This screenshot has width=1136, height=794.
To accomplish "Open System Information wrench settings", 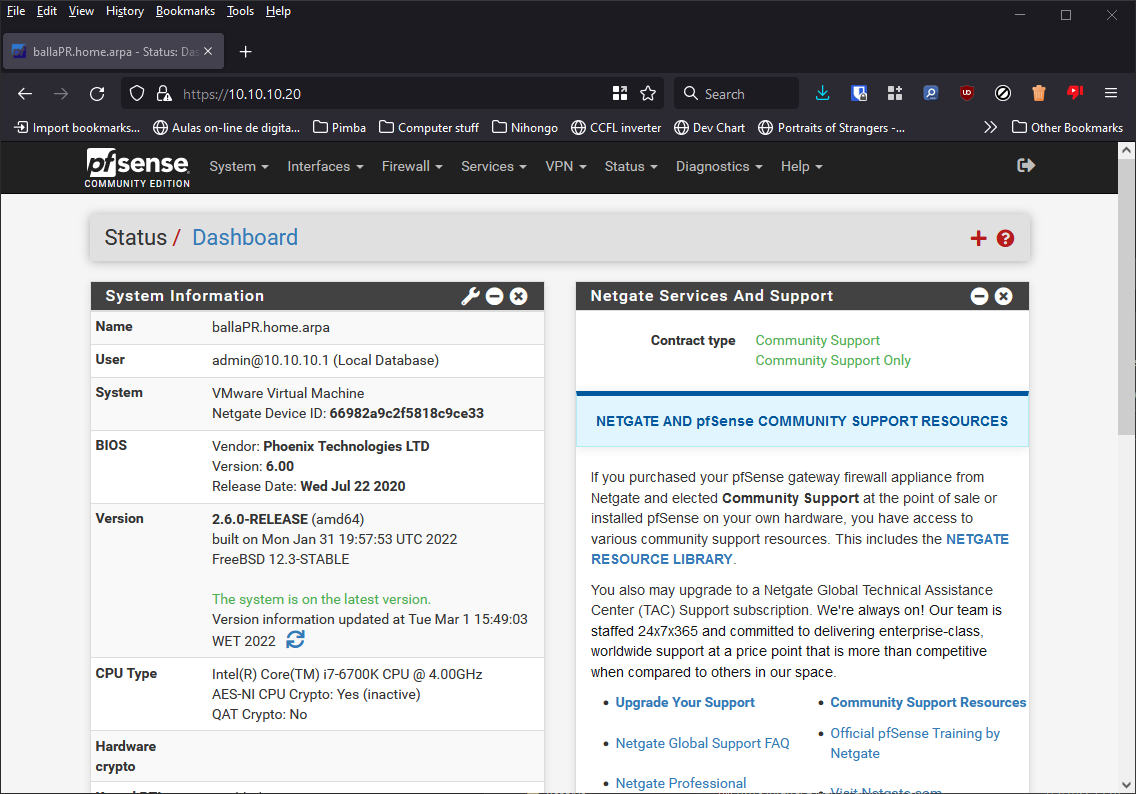I will [x=470, y=296].
